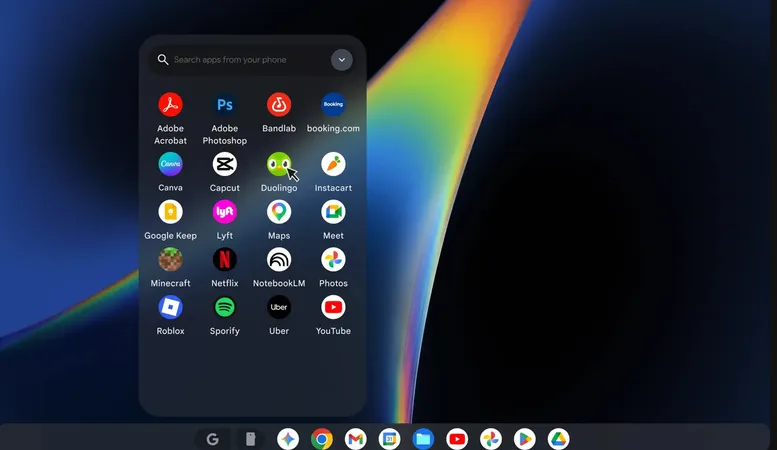Open the Spotify app icon
Image resolution: width=777 pixels, height=450 pixels.
point(224,307)
